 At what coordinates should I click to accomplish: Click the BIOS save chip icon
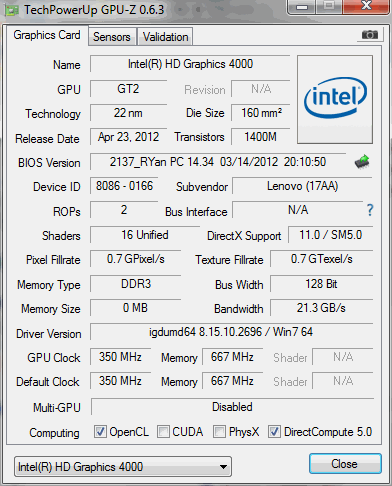(362, 162)
